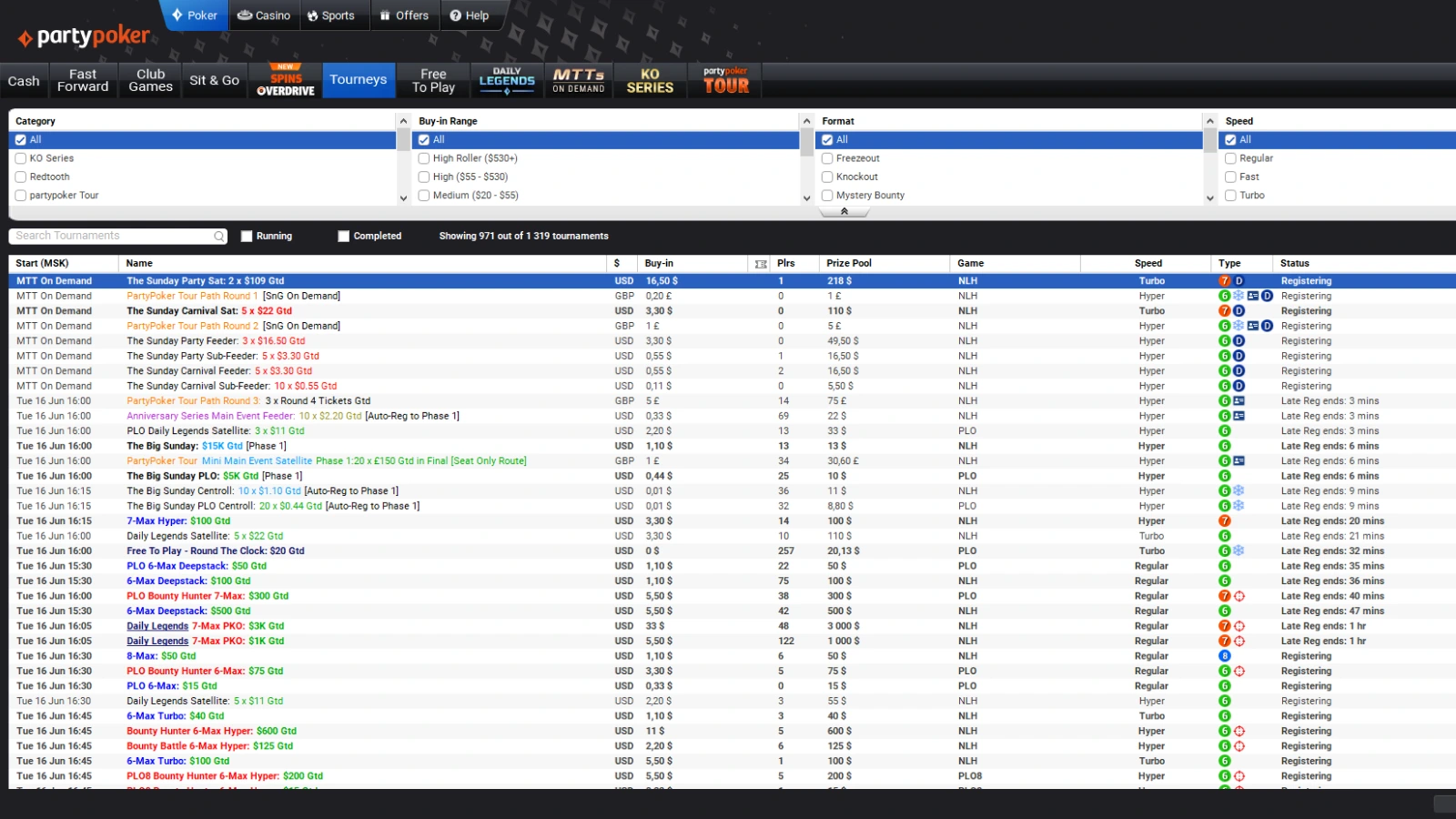Switch to the Sit & Go tab
The height and width of the screenshot is (819, 1456).
(215, 81)
